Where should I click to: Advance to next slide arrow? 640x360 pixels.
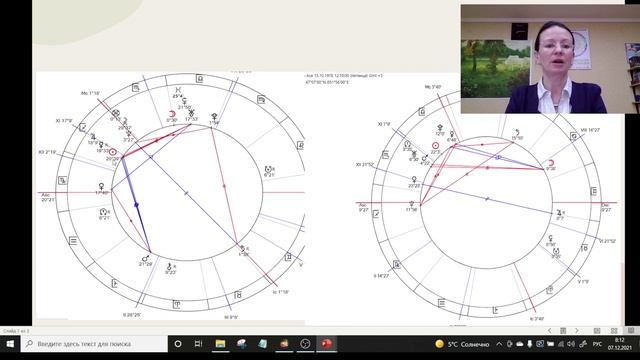click(577, 330)
